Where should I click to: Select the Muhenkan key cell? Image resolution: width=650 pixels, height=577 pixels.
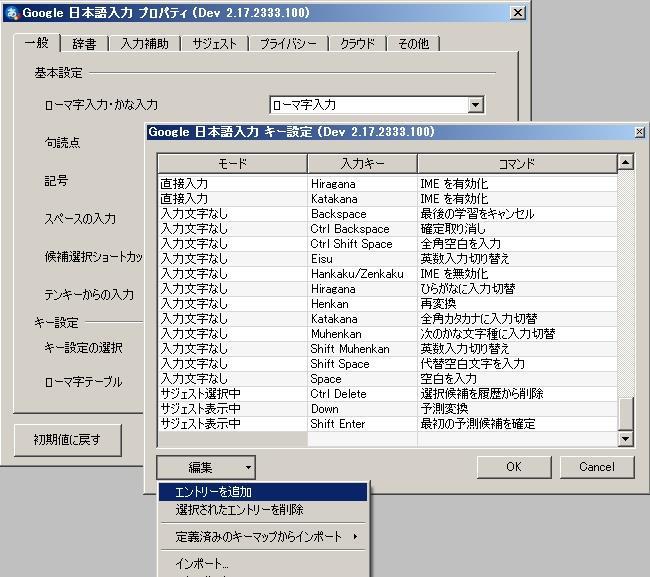point(362,334)
